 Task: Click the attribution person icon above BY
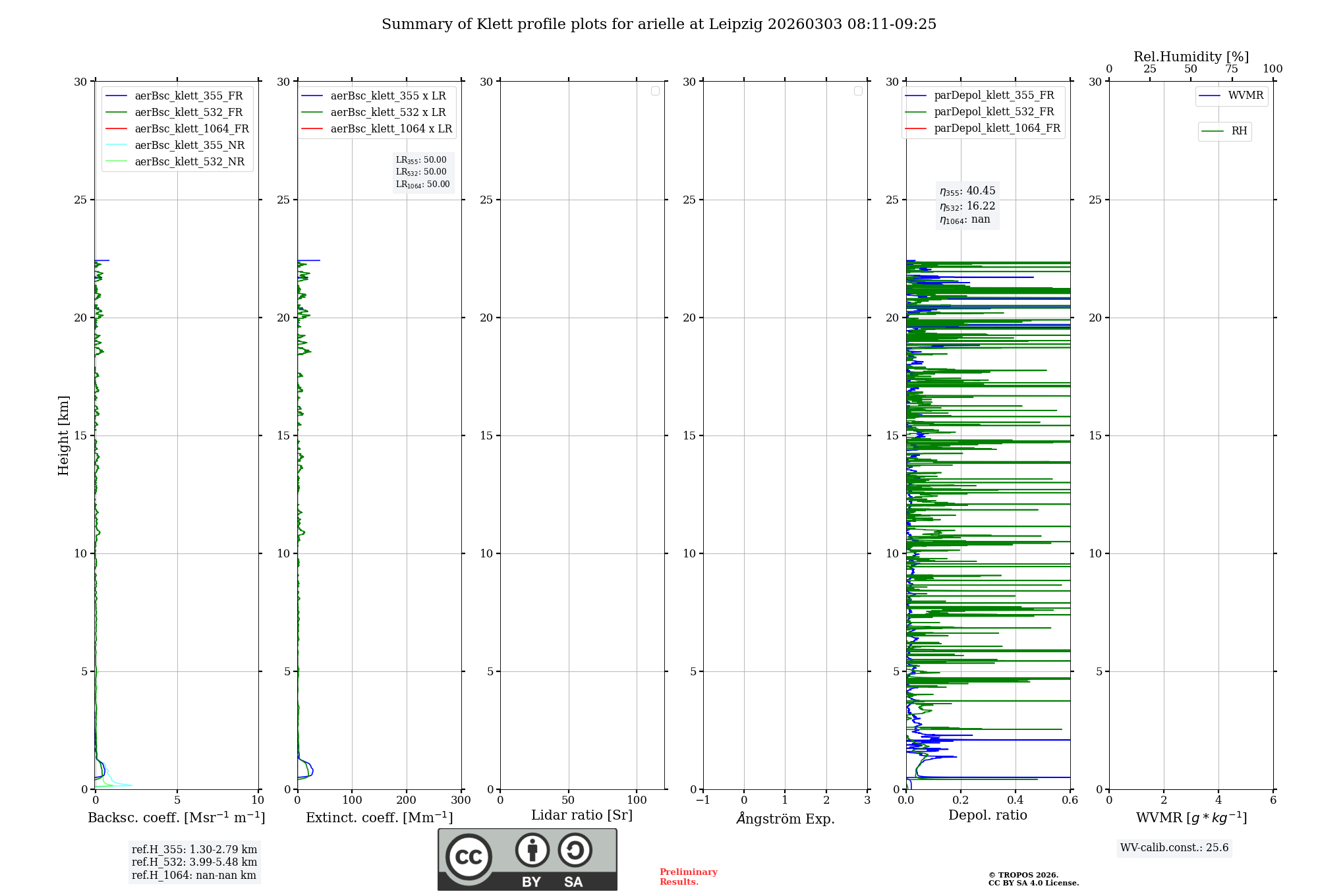[532, 850]
